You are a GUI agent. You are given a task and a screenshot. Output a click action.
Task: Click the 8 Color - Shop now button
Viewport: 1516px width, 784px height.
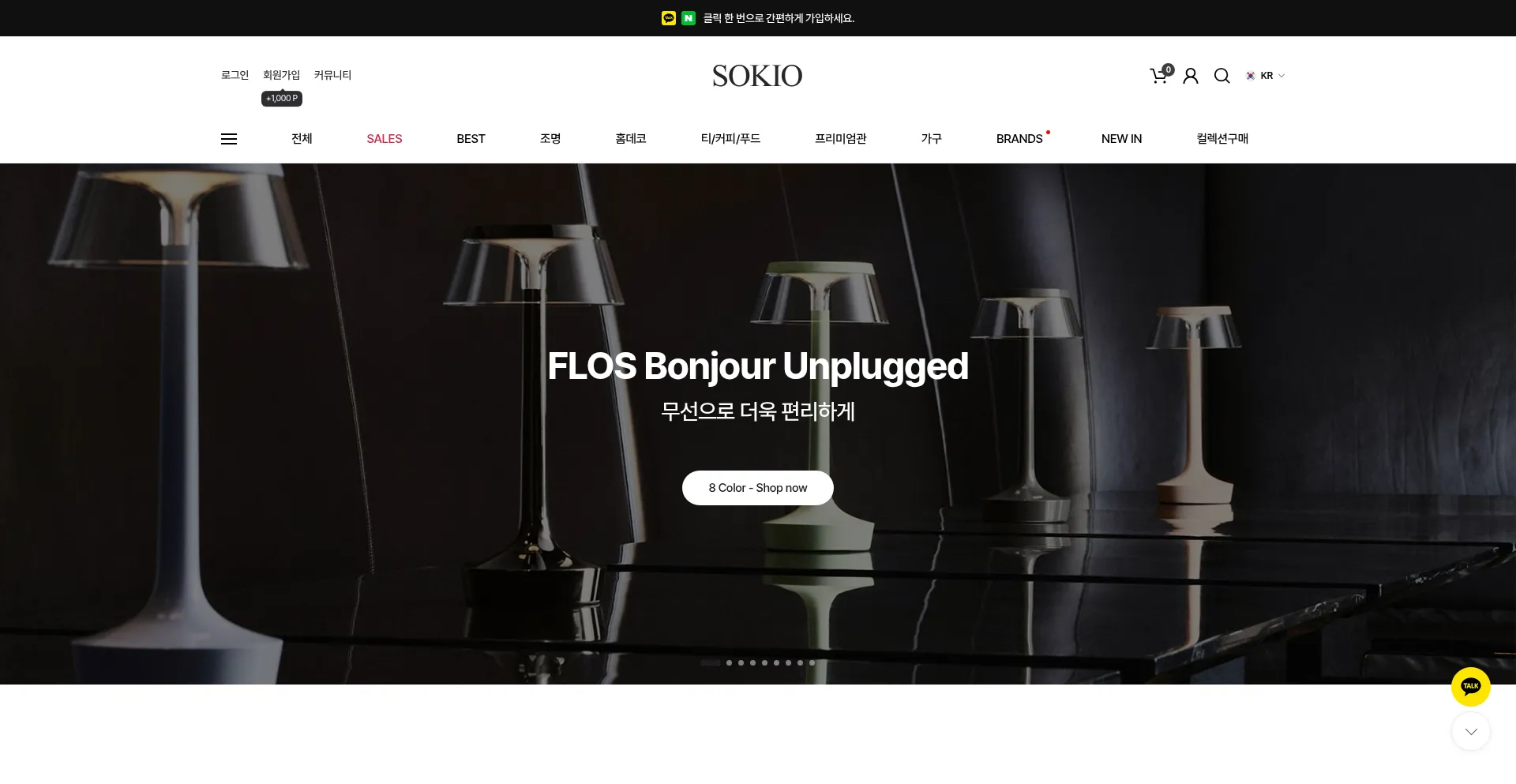pyautogui.click(x=758, y=488)
